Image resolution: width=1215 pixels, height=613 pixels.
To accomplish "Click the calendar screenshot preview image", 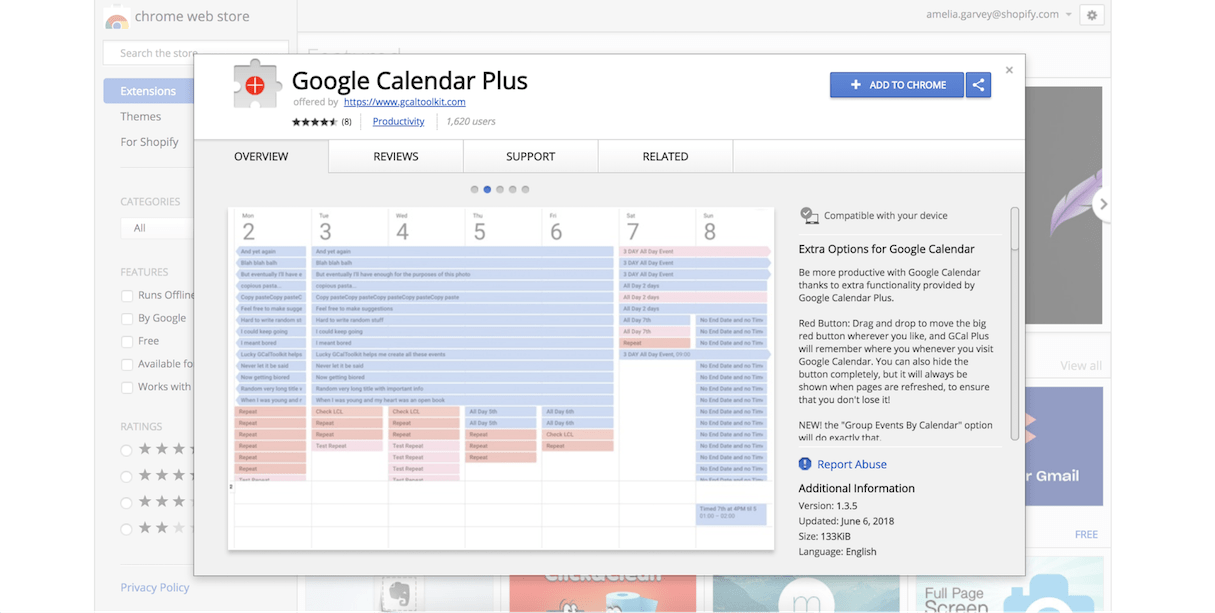I will coord(501,378).
